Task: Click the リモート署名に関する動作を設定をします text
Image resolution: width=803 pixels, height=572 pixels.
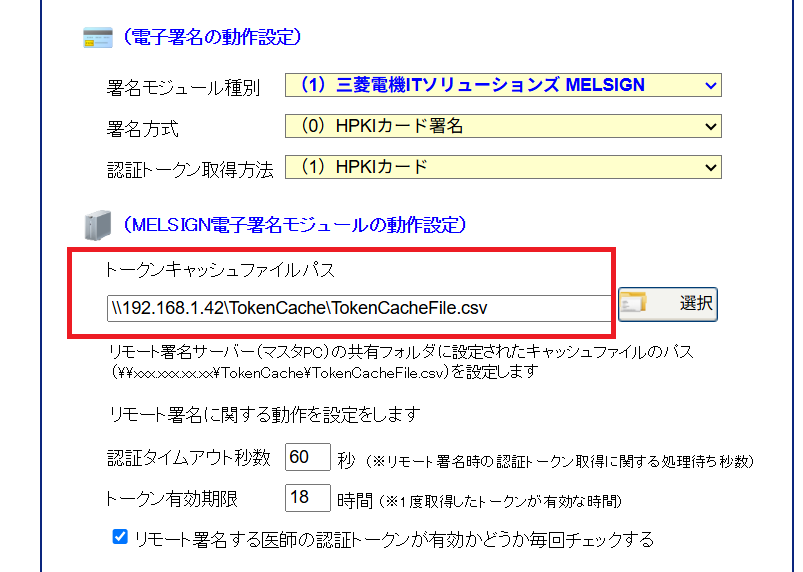Action: (265, 414)
